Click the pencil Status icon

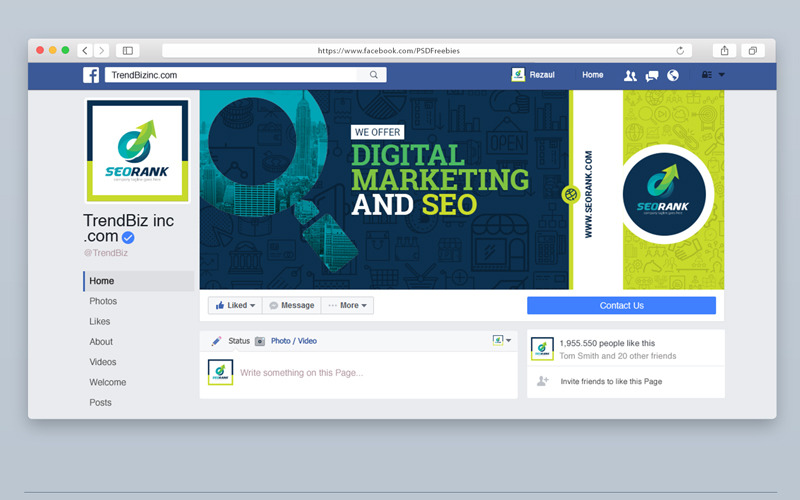(216, 341)
